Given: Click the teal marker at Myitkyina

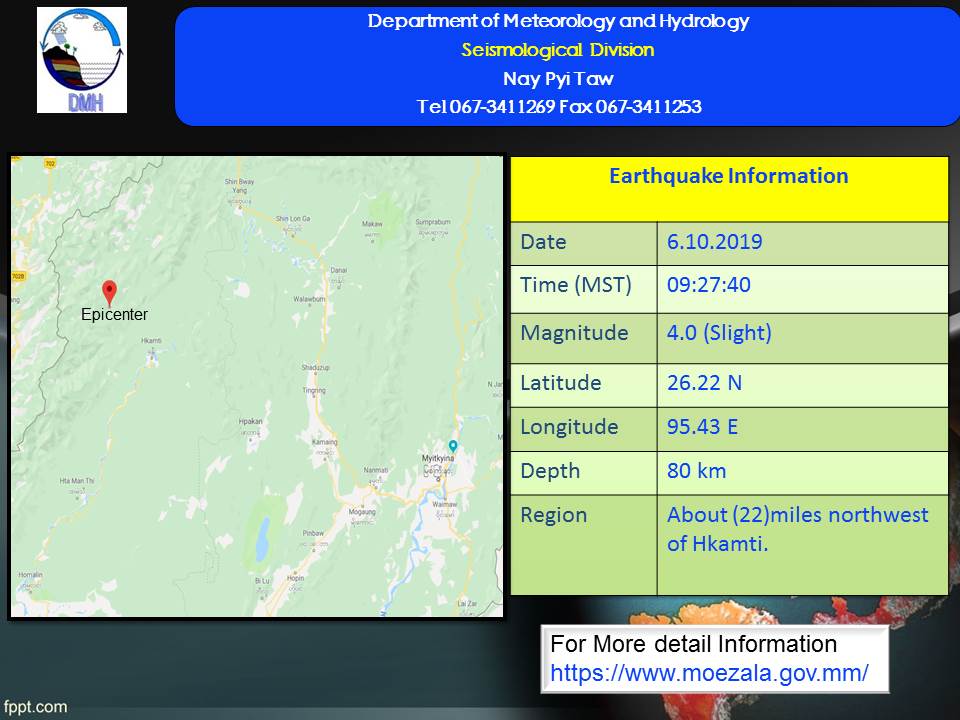Looking at the screenshot, I should tap(453, 446).
